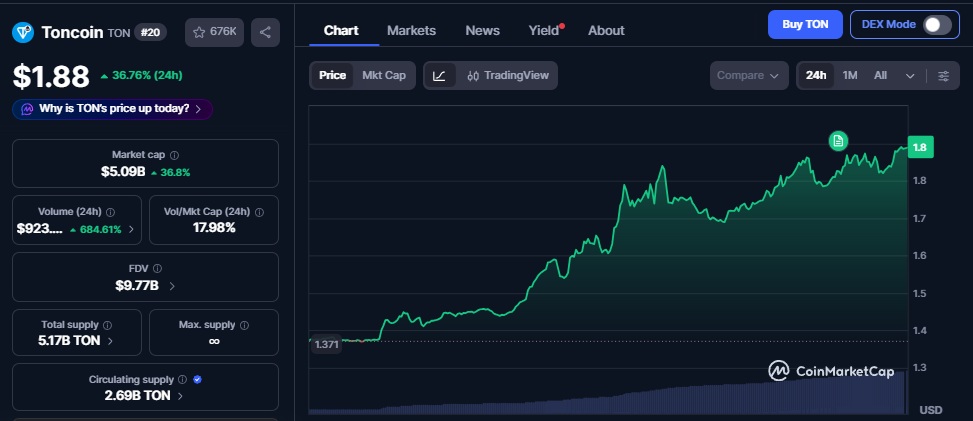Image resolution: width=973 pixels, height=421 pixels.
Task: Click the AI icon in price question pill
Action: tap(27, 109)
